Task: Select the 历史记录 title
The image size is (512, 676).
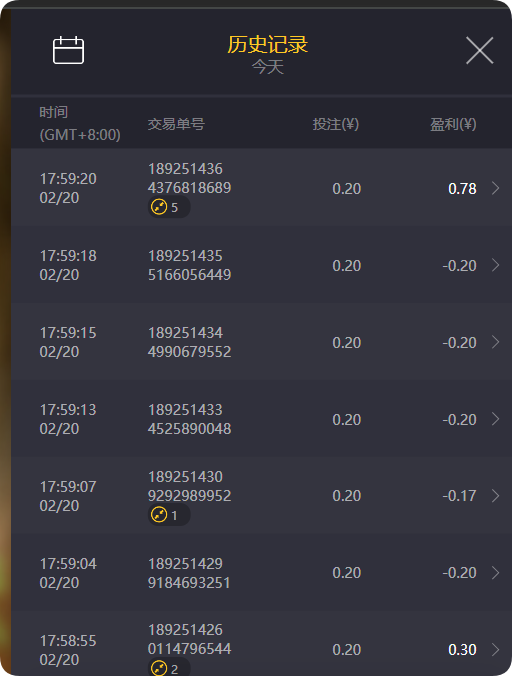Action: click(x=268, y=44)
